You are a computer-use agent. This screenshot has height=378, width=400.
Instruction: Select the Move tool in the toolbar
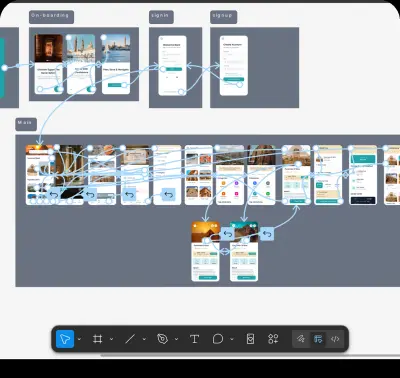pyautogui.click(x=65, y=339)
